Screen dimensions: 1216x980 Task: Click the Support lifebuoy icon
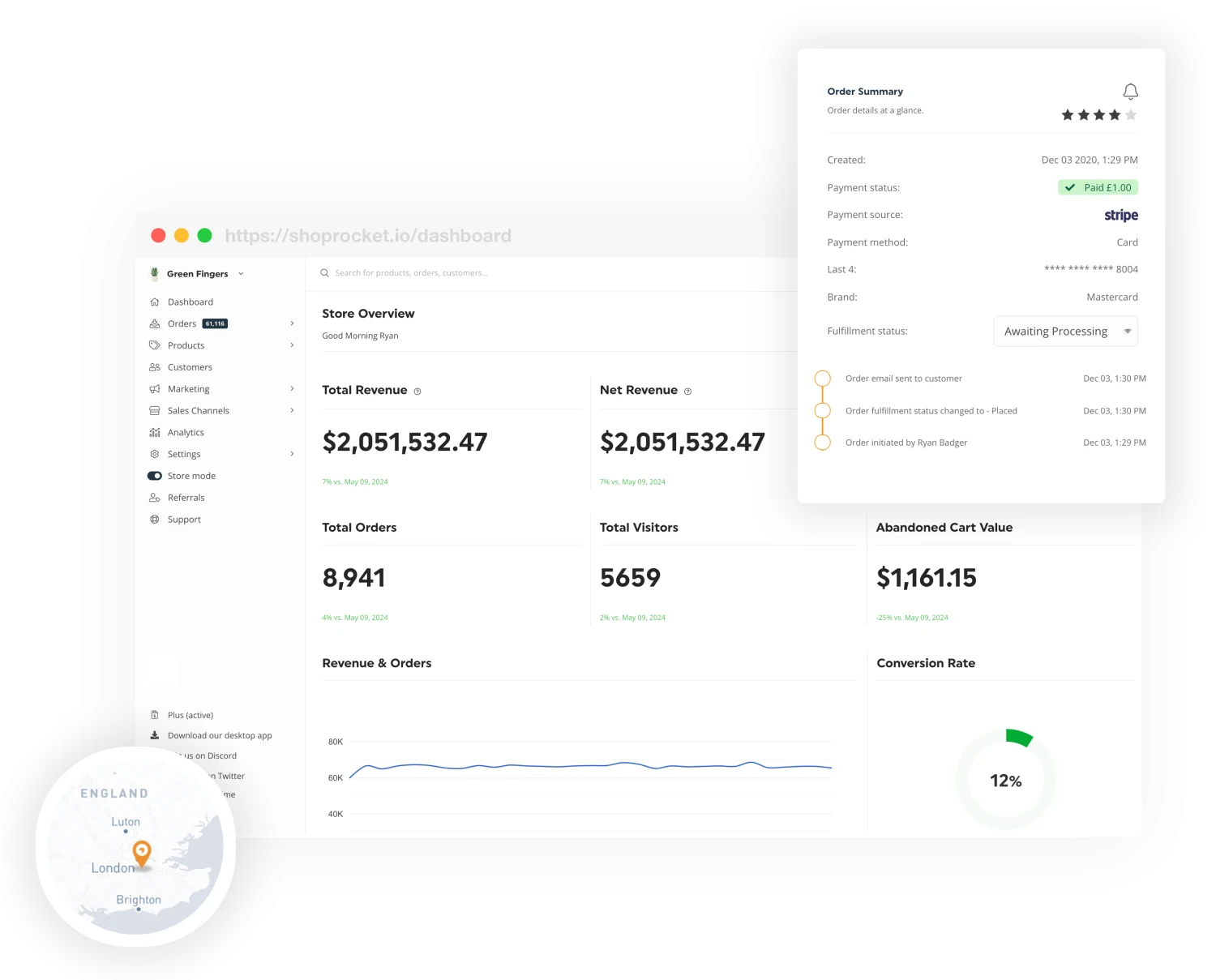(155, 520)
